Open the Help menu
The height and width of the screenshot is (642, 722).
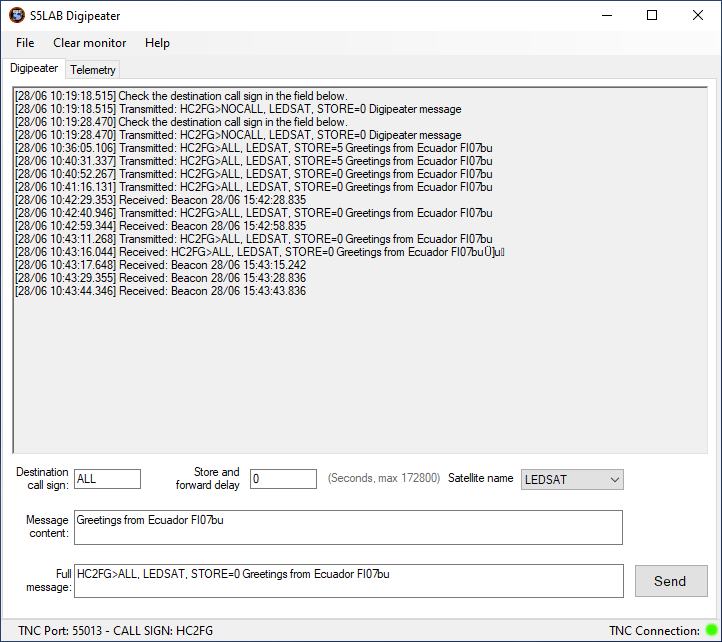point(157,43)
